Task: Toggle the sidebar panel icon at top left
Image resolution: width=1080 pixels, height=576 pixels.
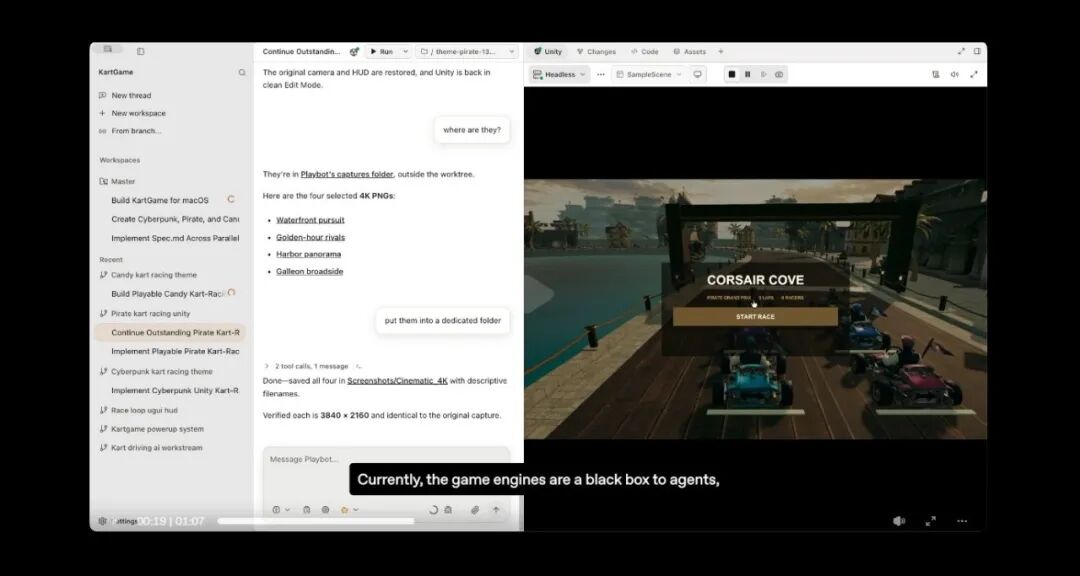Action: pyautogui.click(x=141, y=52)
